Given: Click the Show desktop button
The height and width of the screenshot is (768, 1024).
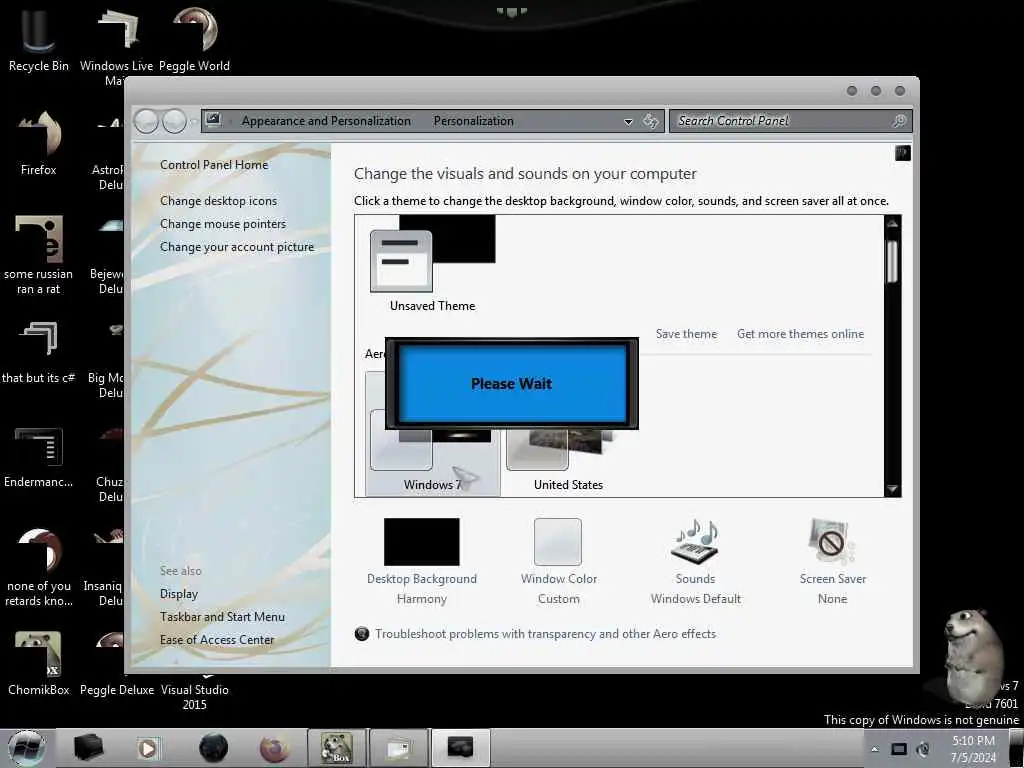Looking at the screenshot, I should point(1016,749).
